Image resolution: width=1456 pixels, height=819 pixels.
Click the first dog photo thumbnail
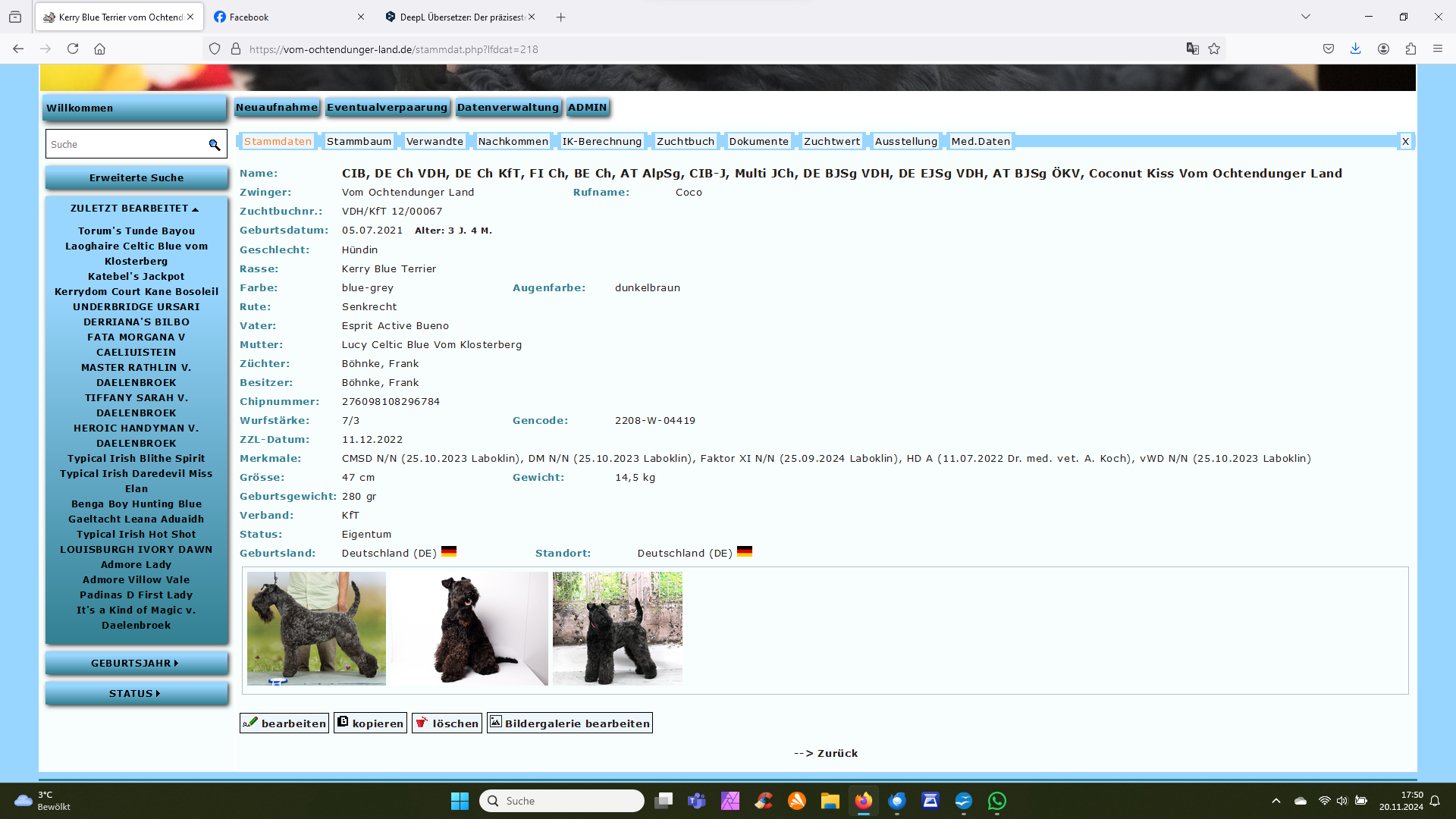coord(316,629)
